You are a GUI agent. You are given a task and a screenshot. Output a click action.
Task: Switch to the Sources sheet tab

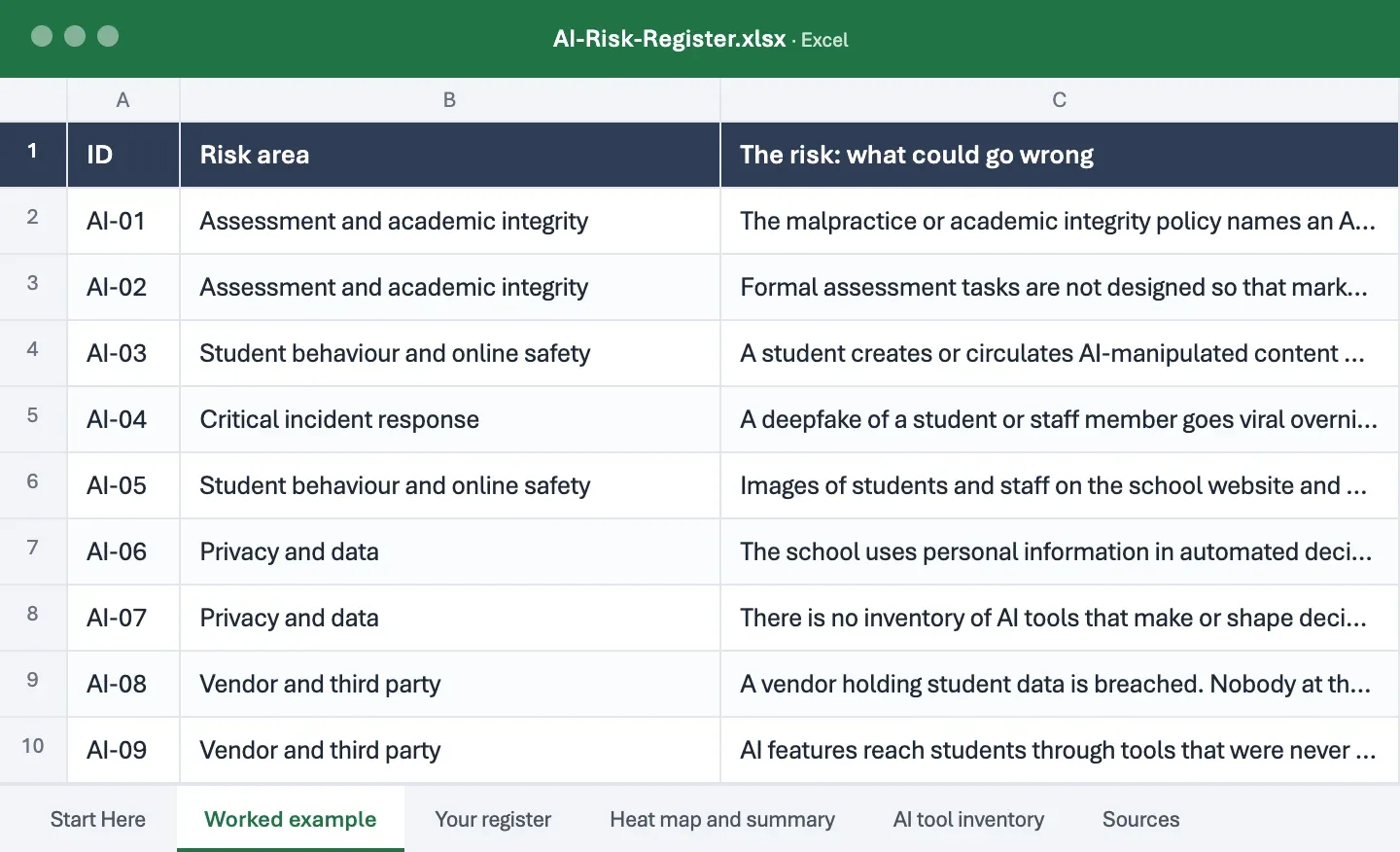[1140, 819]
